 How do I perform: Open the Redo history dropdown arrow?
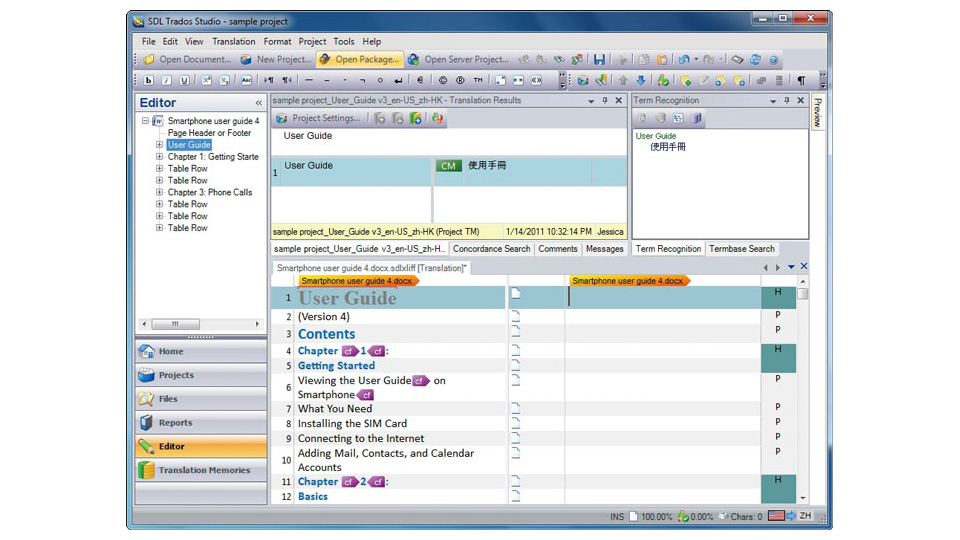721,59
